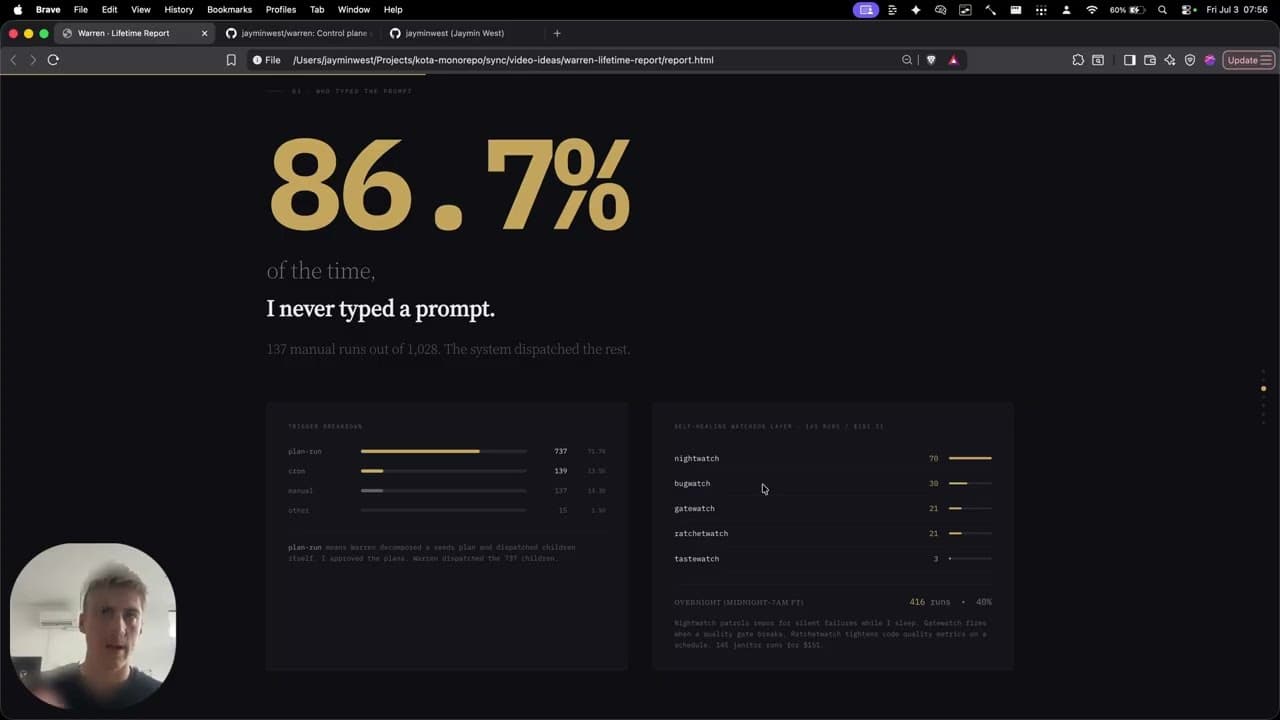Open a new tab with plus button
The image size is (1280, 720).
(x=557, y=33)
